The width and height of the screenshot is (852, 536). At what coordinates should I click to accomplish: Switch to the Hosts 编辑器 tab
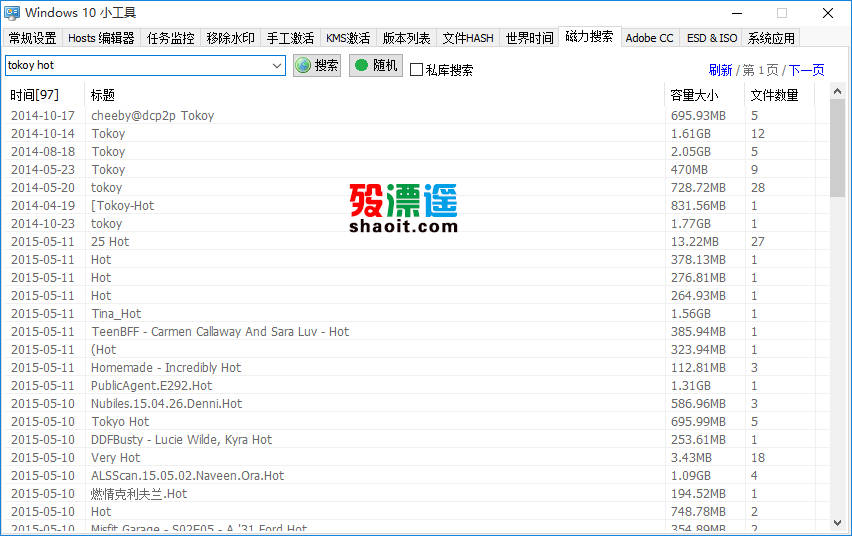tap(101, 38)
